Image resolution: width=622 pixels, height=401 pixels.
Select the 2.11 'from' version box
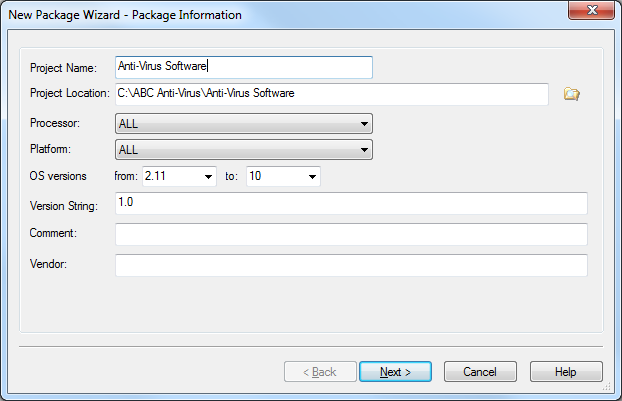[x=179, y=176]
